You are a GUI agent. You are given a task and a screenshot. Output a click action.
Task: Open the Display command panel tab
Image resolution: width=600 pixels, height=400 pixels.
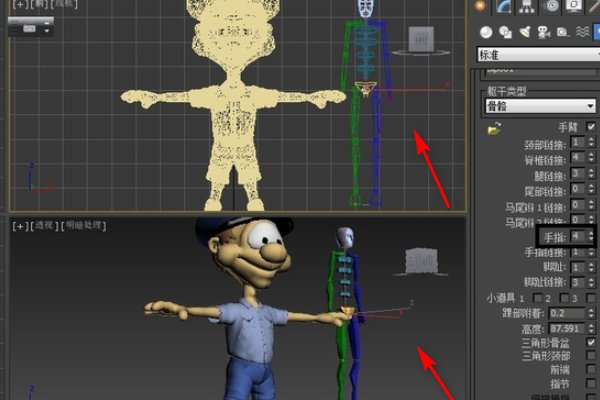(573, 6)
